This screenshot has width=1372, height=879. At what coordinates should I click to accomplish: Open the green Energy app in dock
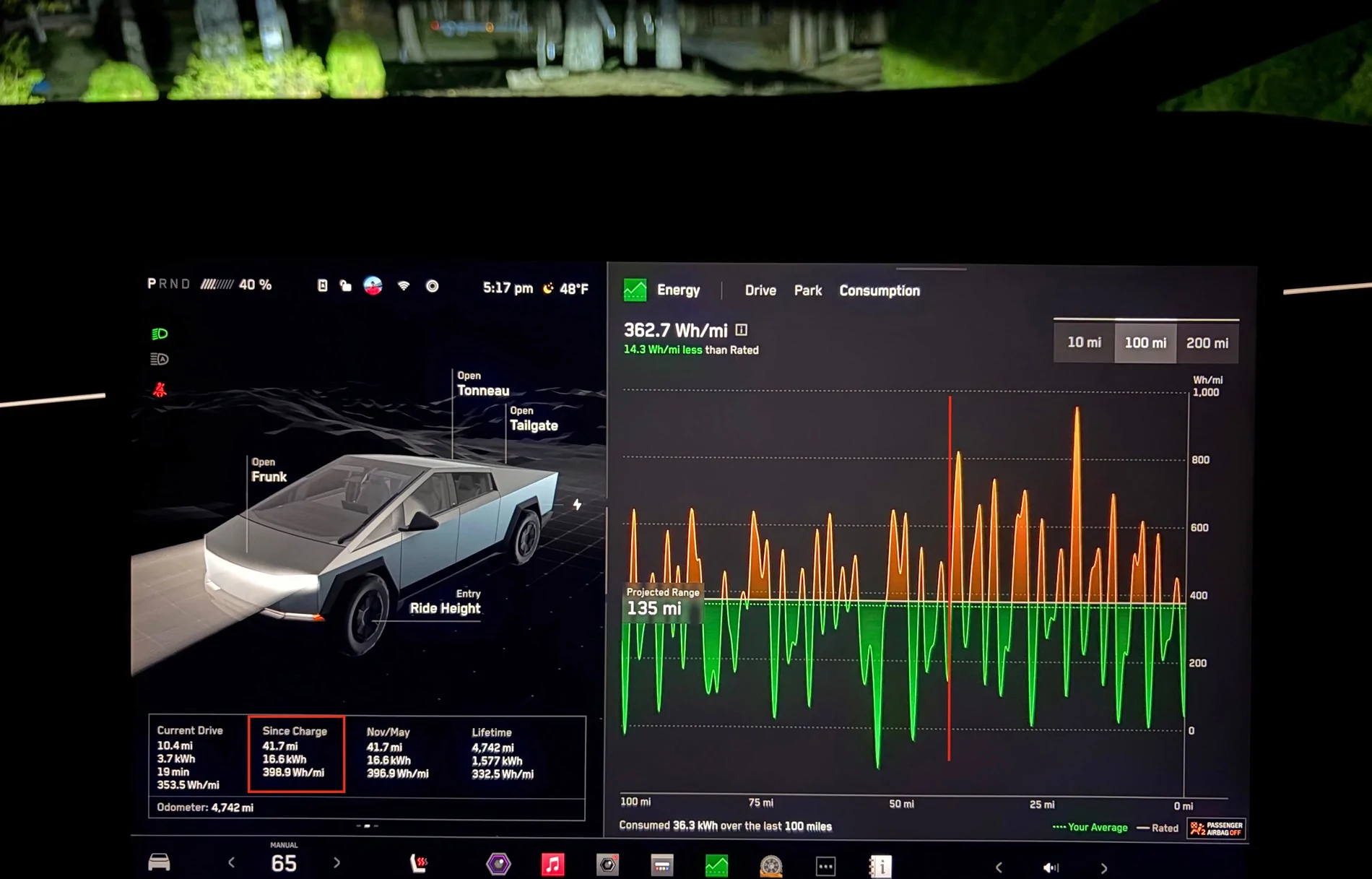point(716,865)
